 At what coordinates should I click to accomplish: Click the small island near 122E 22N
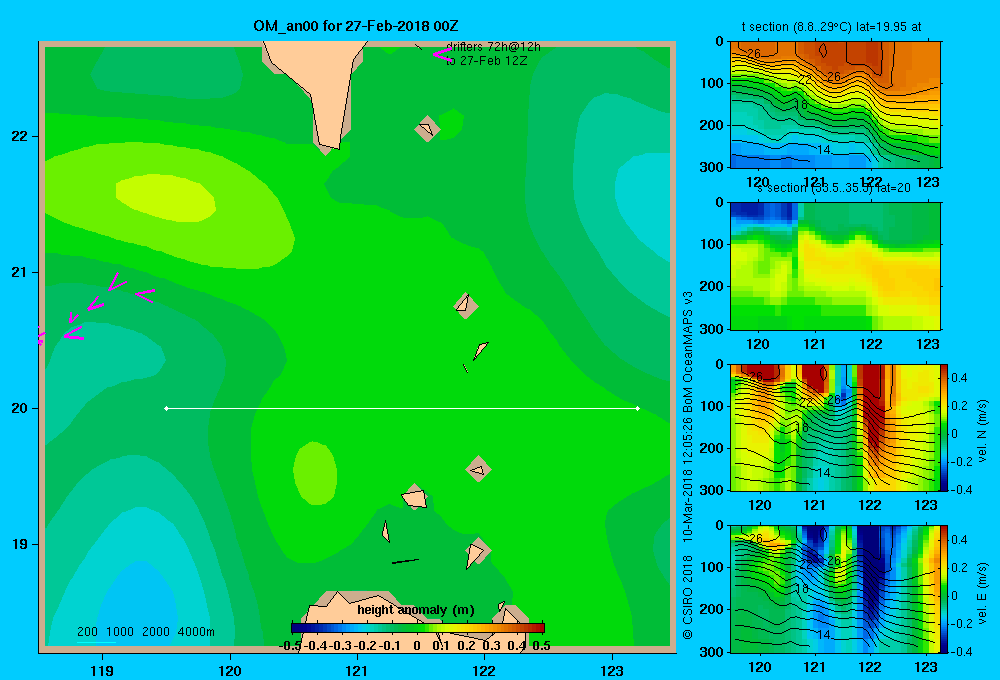pos(427,129)
